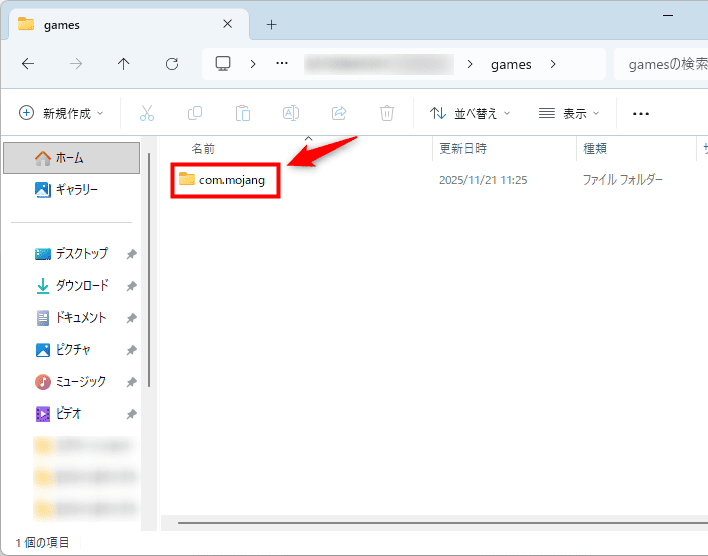708x556 pixels.
Task: Sort by the 種類 column header
Action: click(595, 149)
